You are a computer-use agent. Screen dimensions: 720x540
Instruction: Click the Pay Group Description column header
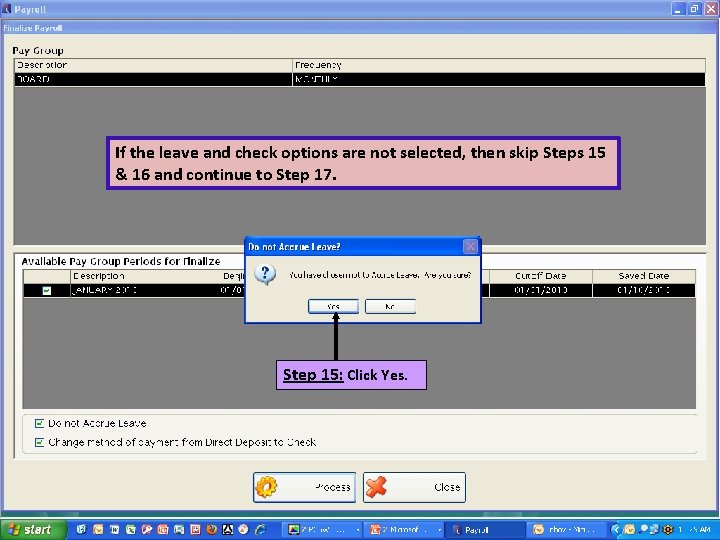click(x=153, y=65)
